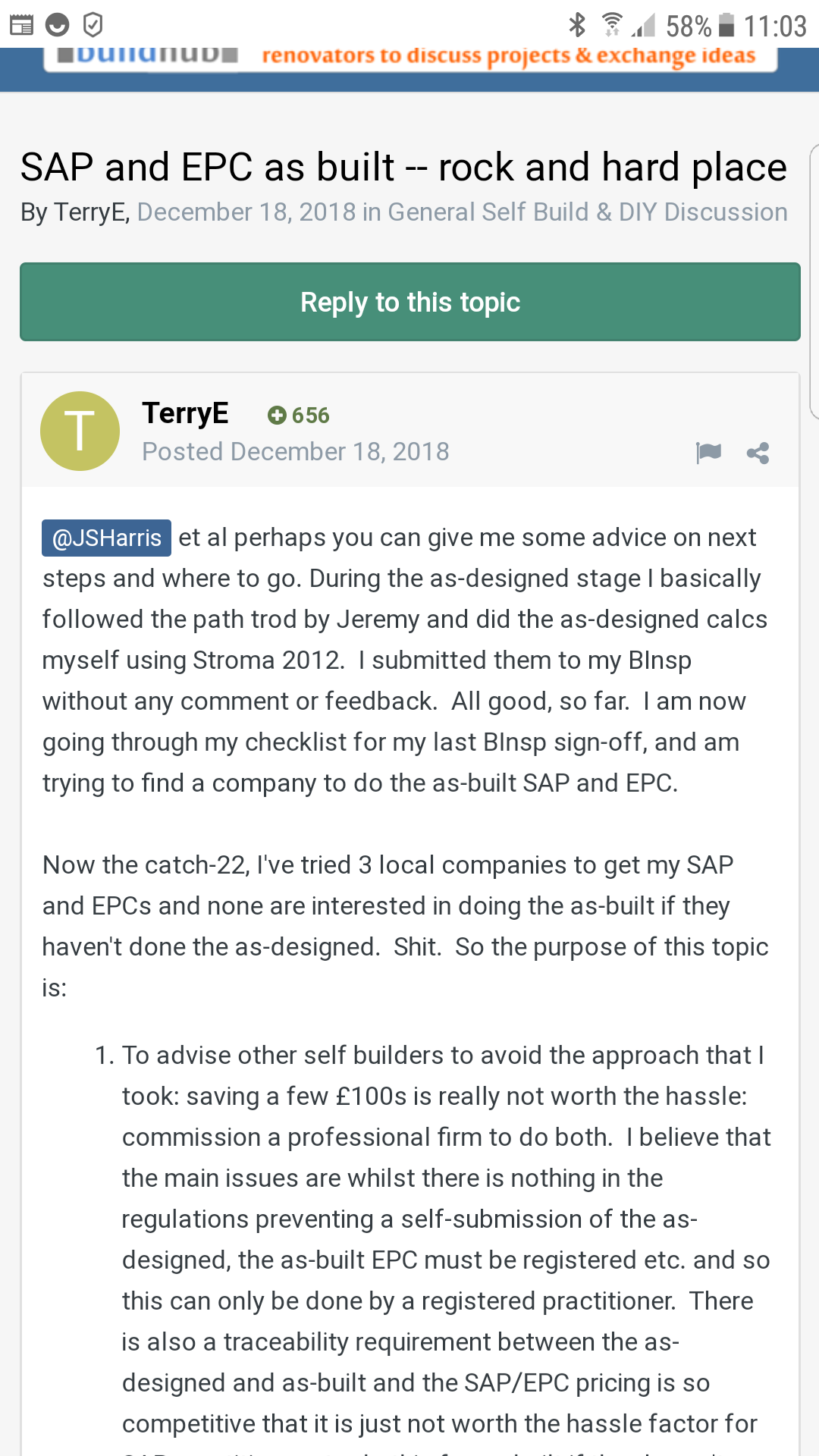The height and width of the screenshot is (1456, 819).
Task: Tap the Wi-Fi status icon
Action: pyautogui.click(x=611, y=25)
